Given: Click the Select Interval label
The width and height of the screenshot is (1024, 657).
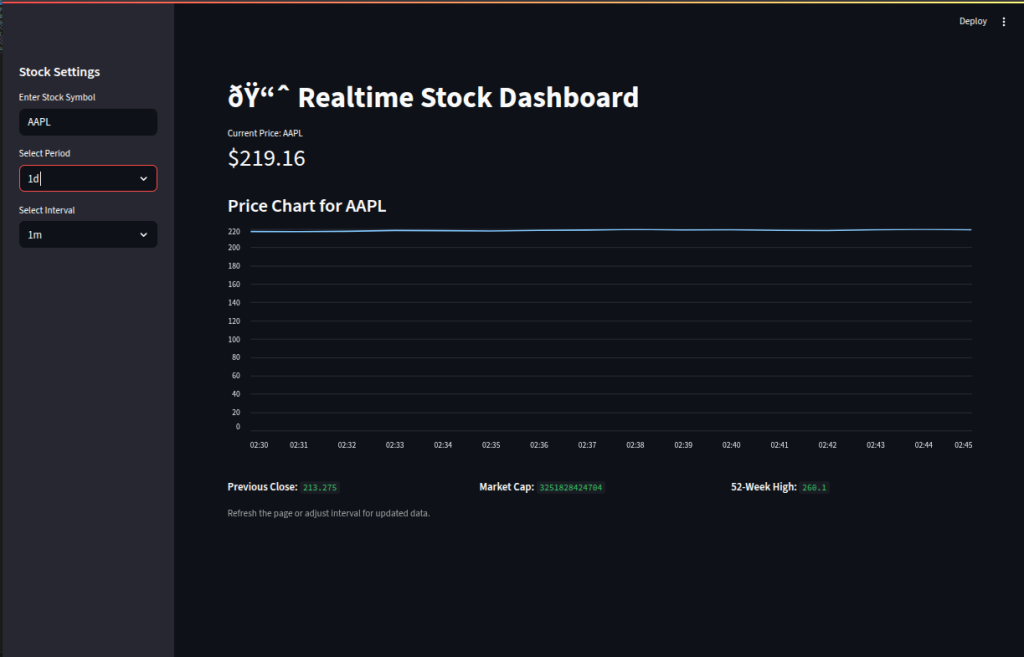Looking at the screenshot, I should (x=47, y=210).
